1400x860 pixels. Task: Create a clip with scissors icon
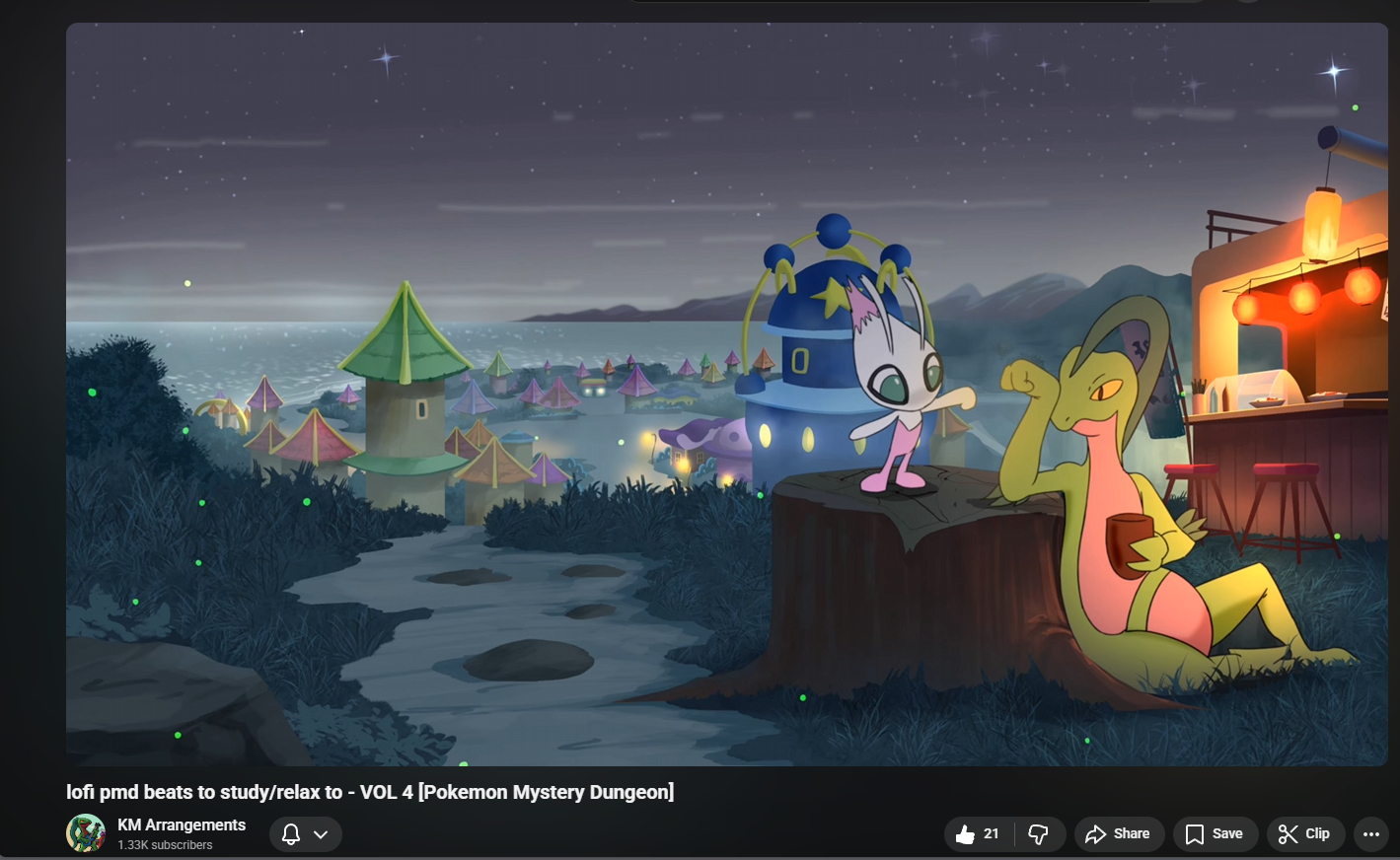coord(1288,834)
